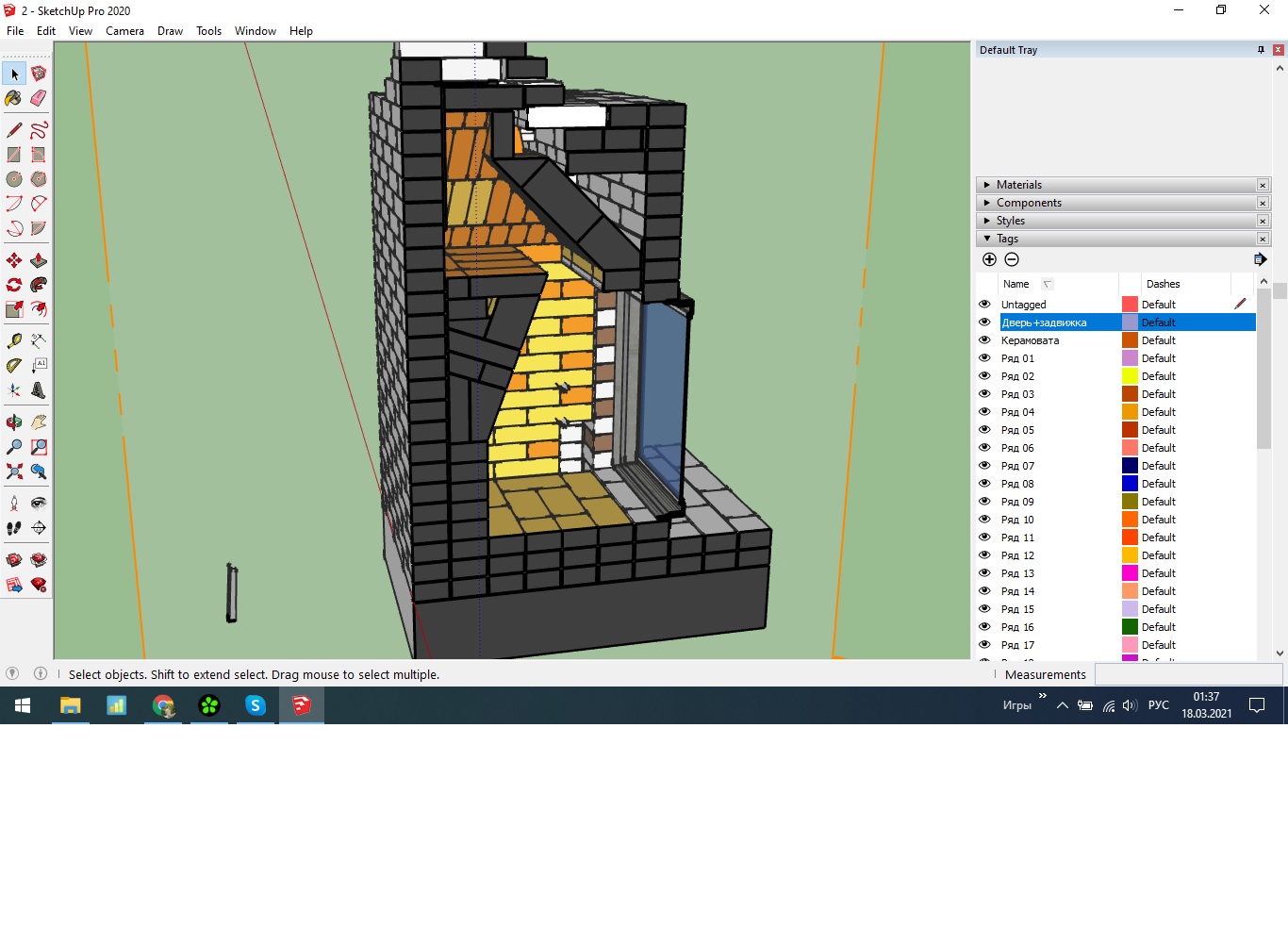Open the Tags panel details menu arrow
The width and height of the screenshot is (1288, 943).
(1260, 259)
